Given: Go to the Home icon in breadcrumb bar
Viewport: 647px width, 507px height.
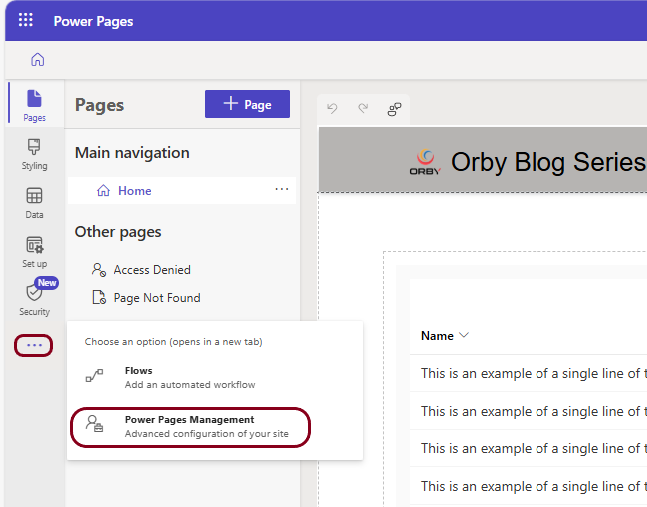Looking at the screenshot, I should coord(38,59).
